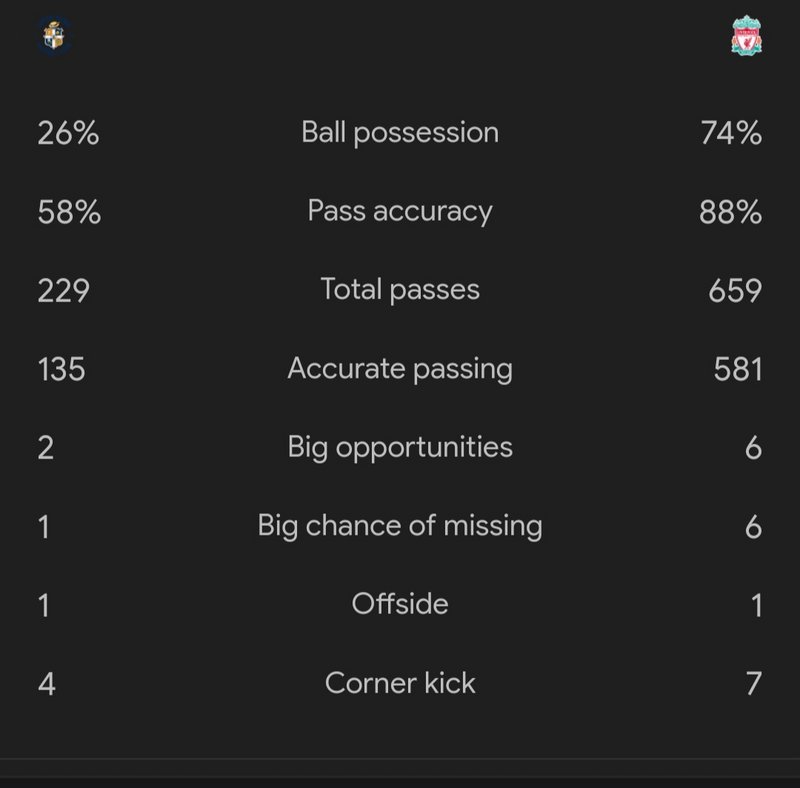Select the Corner kick label
This screenshot has height=788, width=800.
[400, 683]
